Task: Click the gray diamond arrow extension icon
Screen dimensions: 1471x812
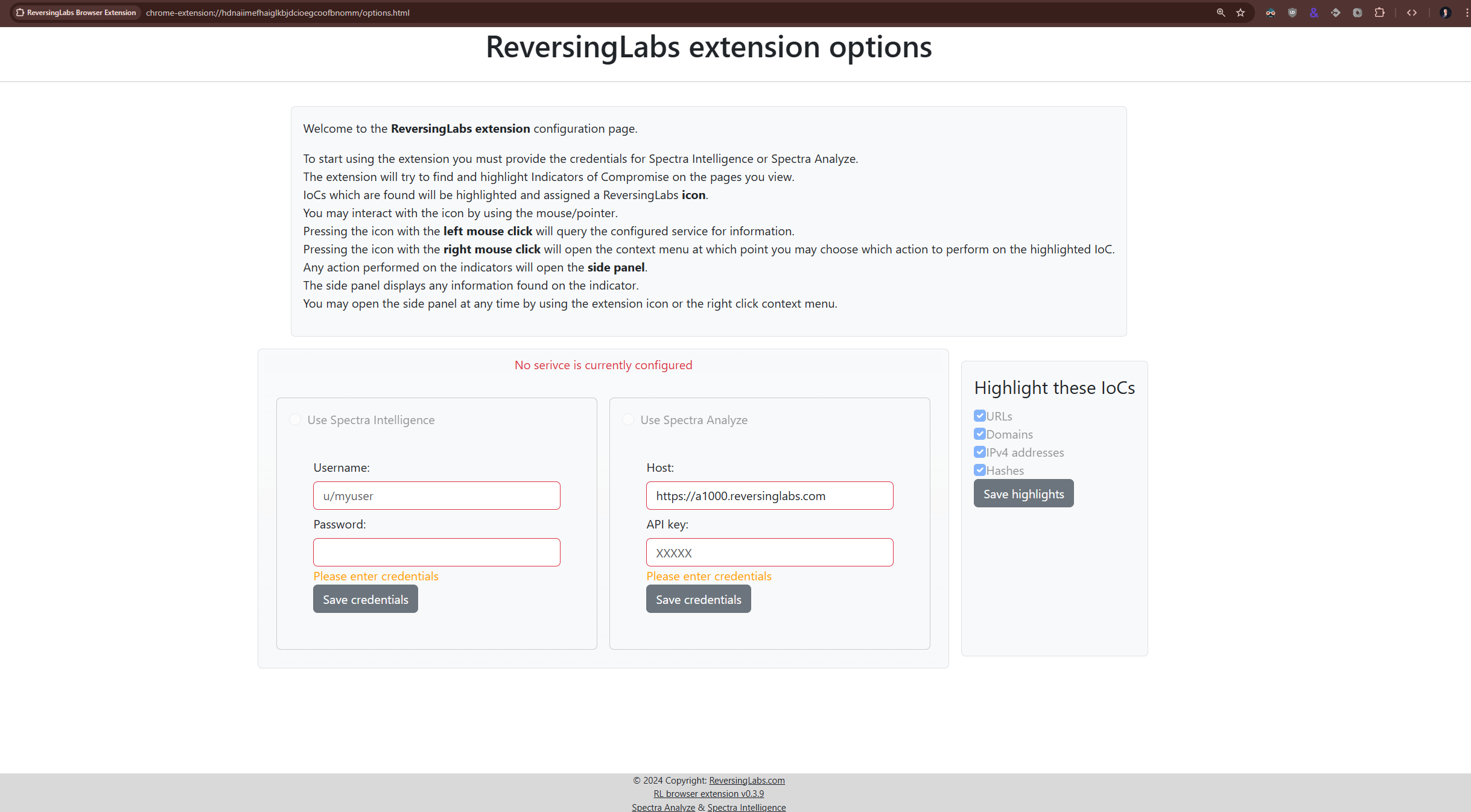Action: (x=1336, y=13)
